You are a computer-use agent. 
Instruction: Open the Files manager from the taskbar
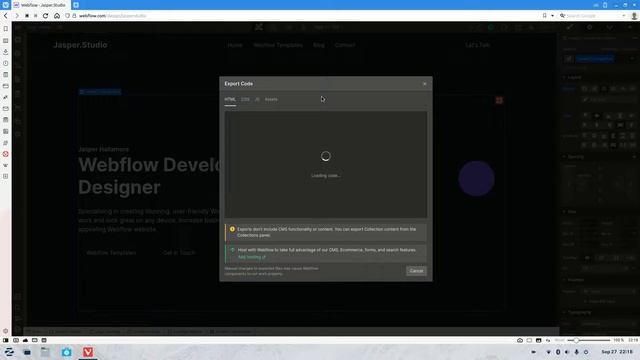tap(45, 352)
